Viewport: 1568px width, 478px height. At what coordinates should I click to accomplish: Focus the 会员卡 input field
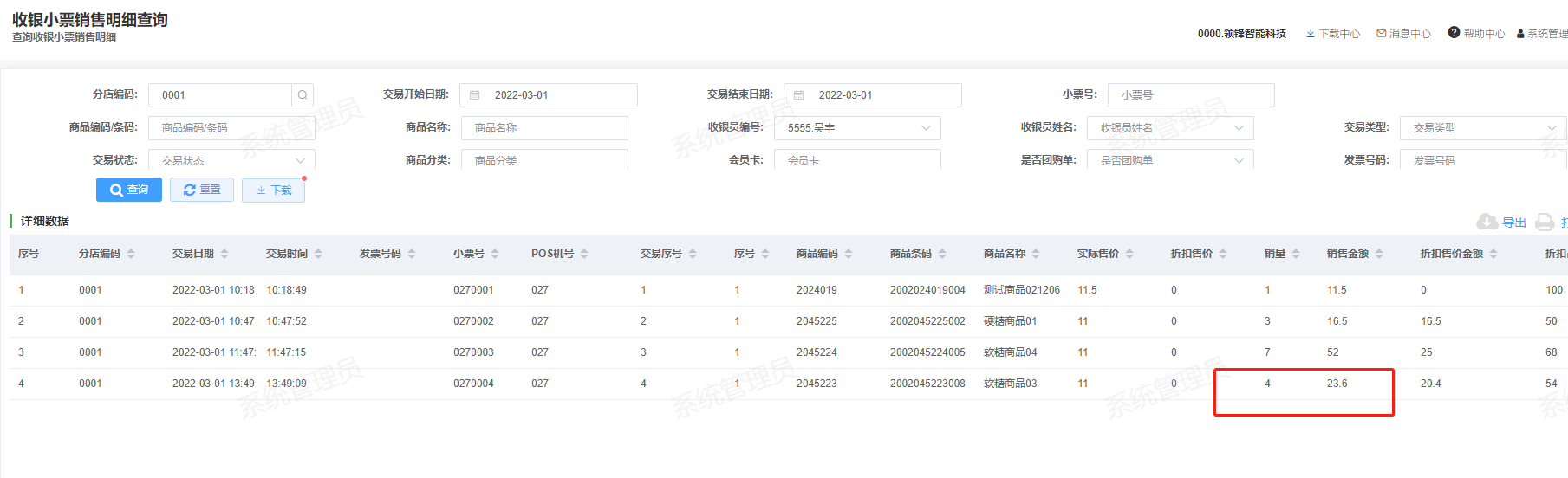(x=857, y=160)
